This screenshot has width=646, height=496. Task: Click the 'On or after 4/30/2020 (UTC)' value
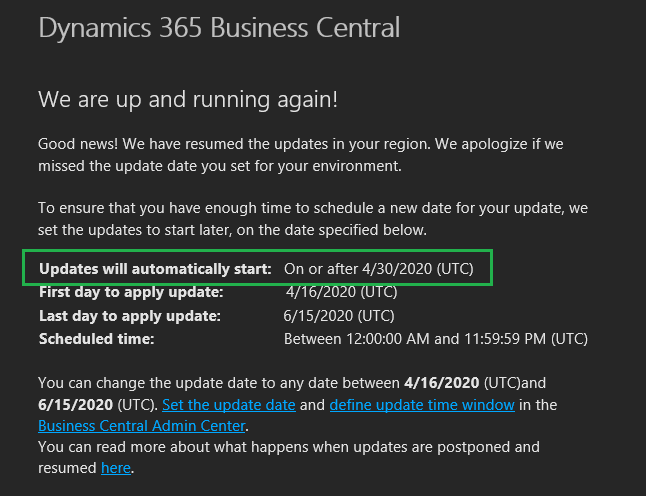click(379, 269)
